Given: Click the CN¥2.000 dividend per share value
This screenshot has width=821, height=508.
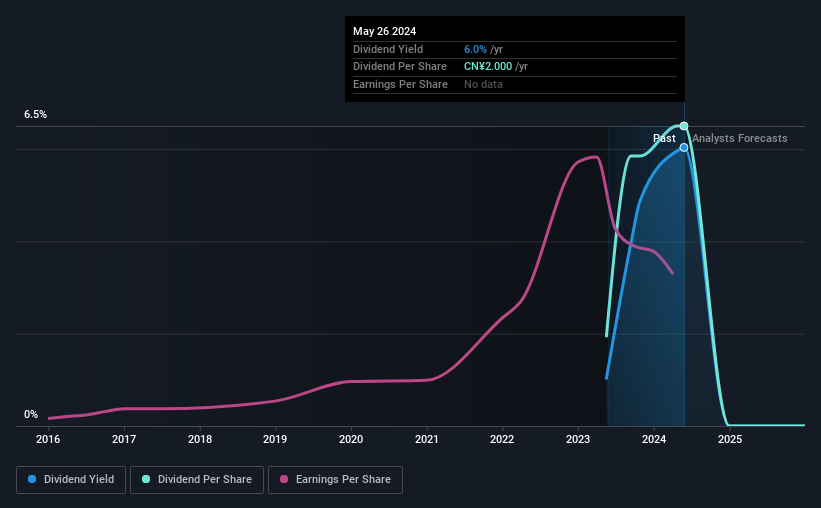Looking at the screenshot, I should click(x=488, y=67).
